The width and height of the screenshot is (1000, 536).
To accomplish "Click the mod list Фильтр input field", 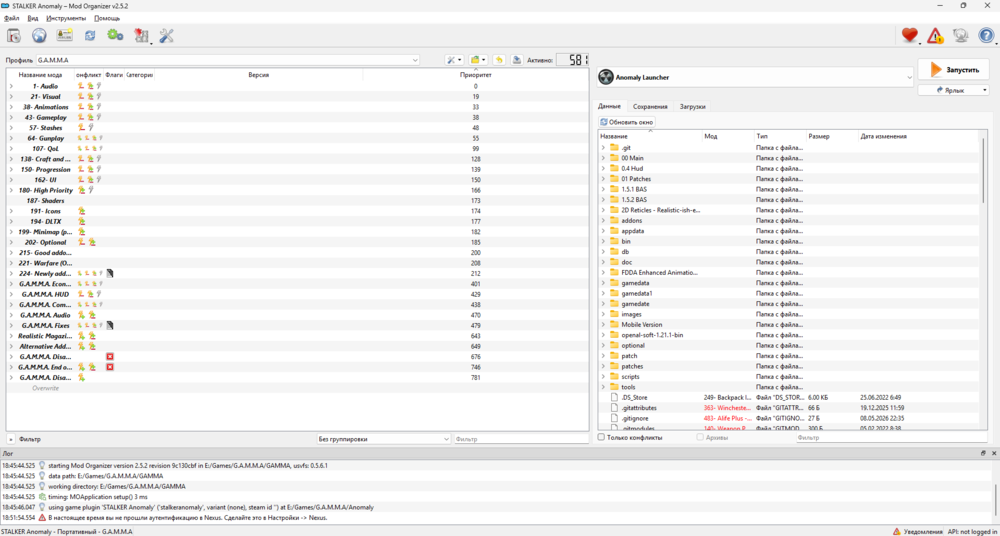I will pos(521,439).
